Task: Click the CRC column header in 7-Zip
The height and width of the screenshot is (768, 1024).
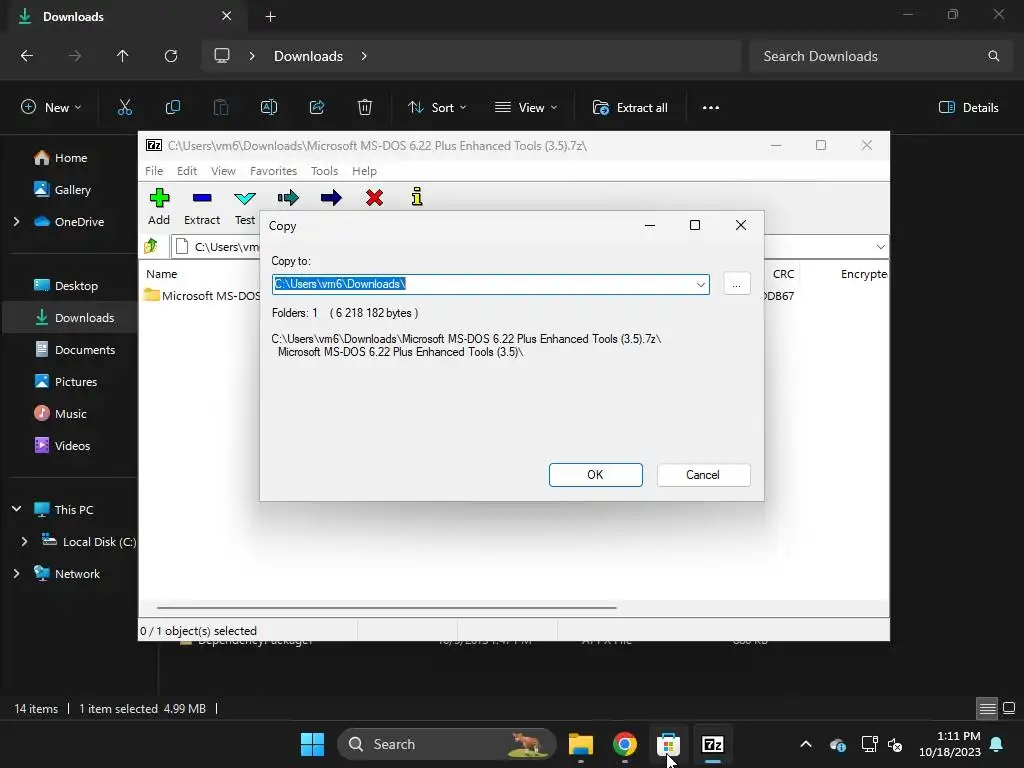Action: 783,274
